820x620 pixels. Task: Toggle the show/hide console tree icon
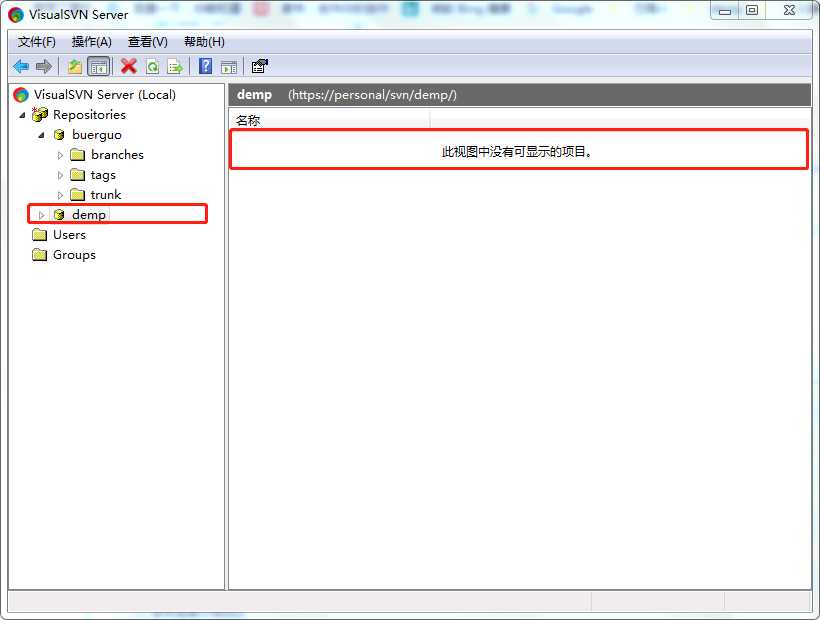tap(98, 66)
